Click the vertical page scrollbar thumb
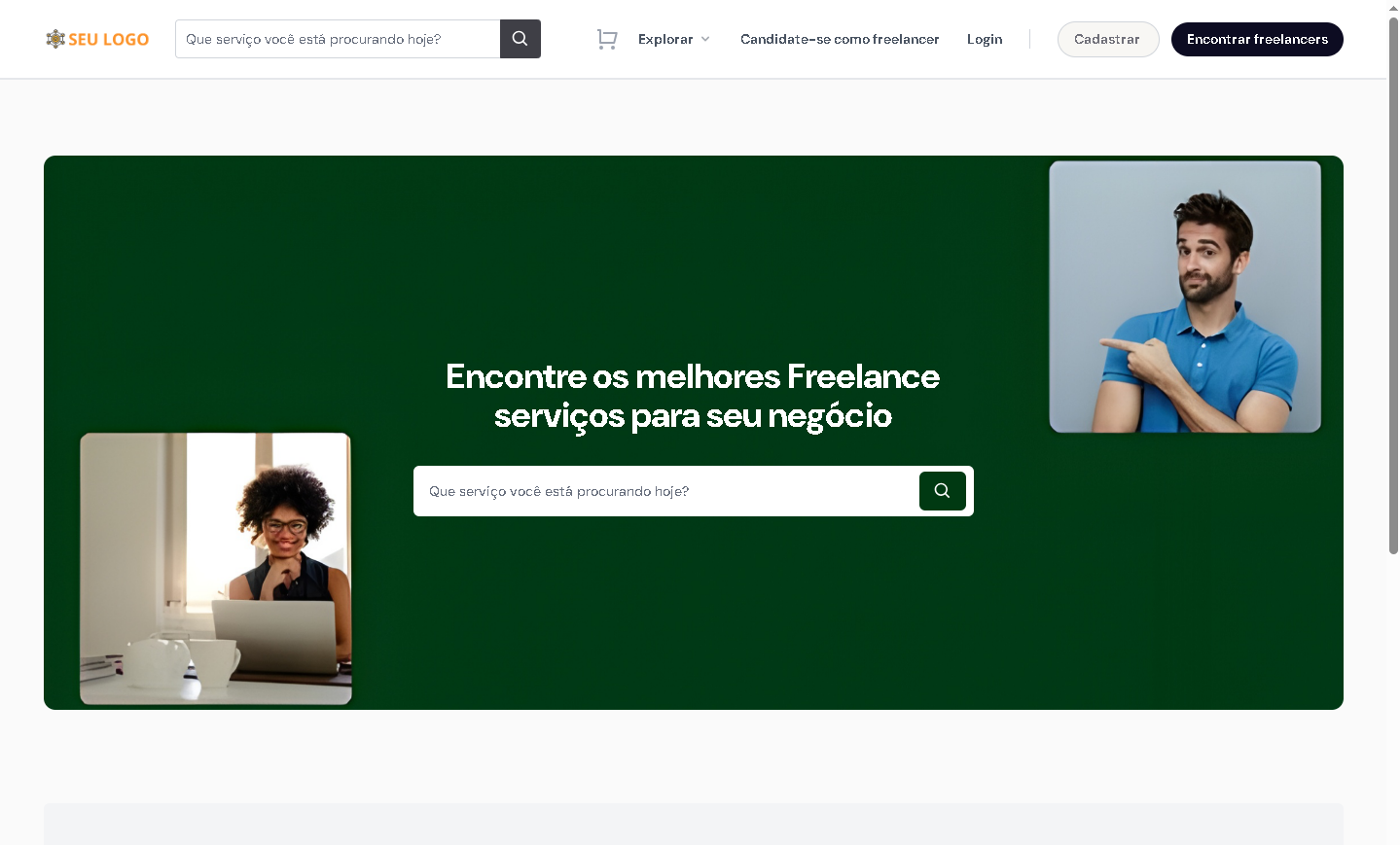Viewport: 1400px width, 845px height. pyautogui.click(x=1393, y=292)
